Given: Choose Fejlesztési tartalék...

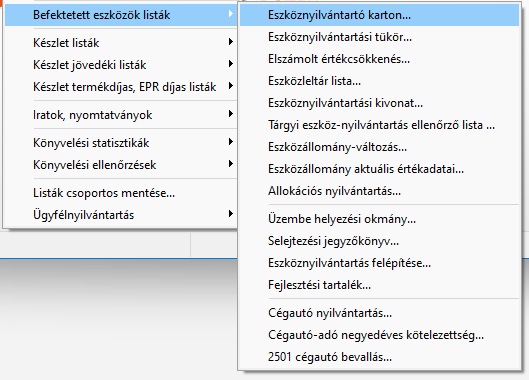Looking at the screenshot, I should pos(380,285).
